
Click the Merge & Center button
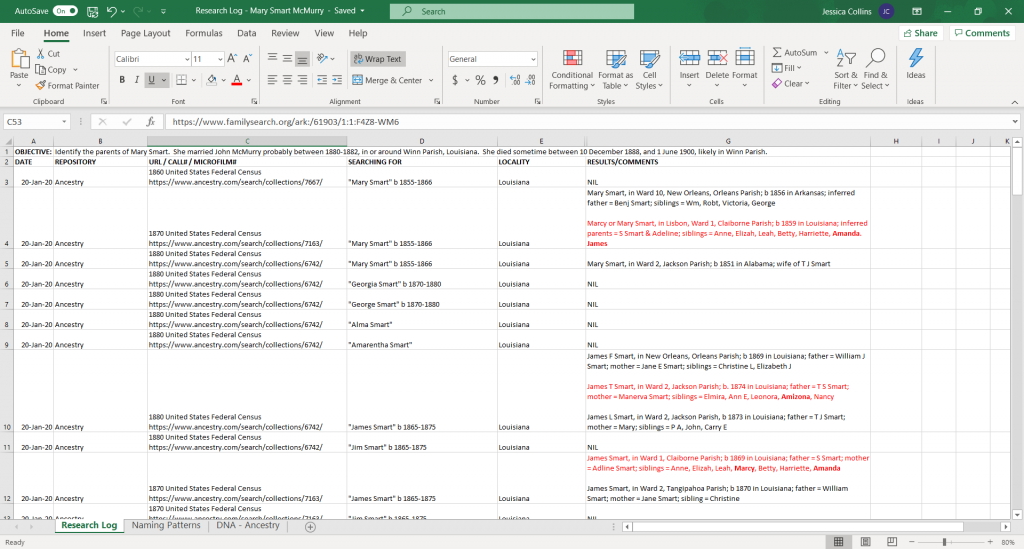(388, 80)
